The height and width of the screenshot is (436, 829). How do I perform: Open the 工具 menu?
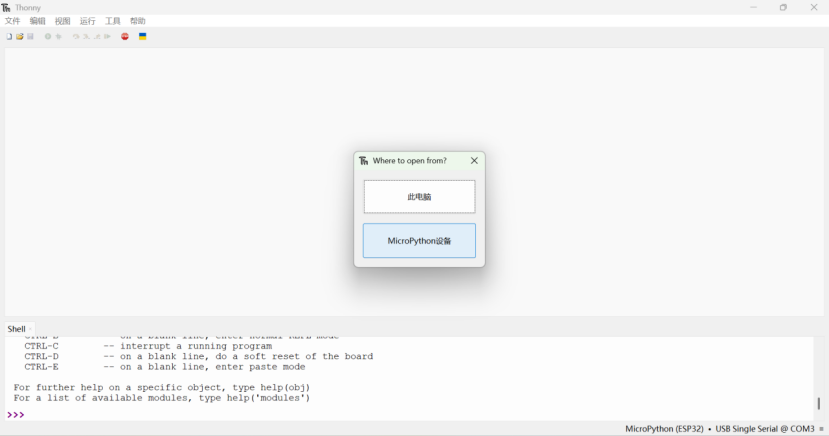click(113, 21)
